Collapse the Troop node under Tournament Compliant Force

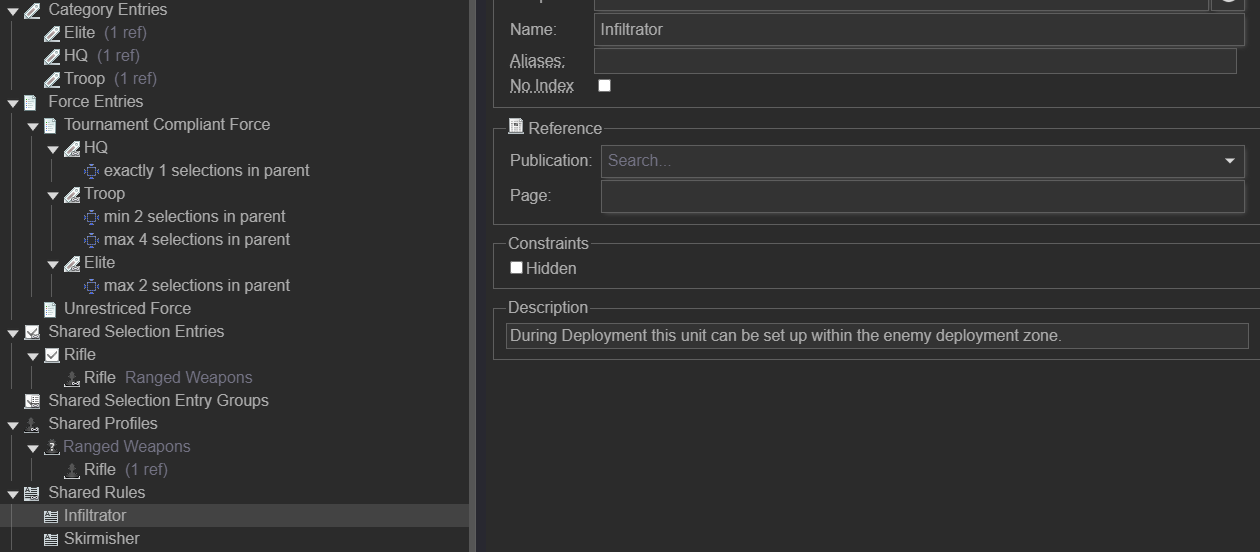coord(54,195)
